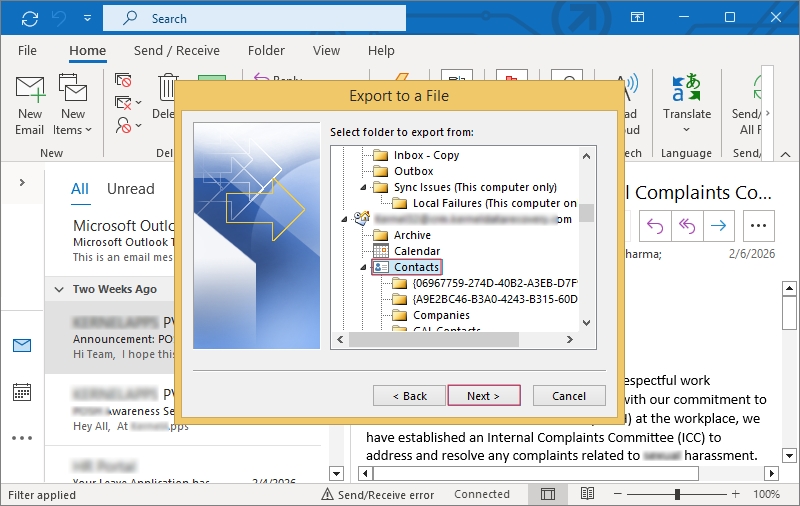Show All messages tab
The image size is (800, 506).
80,189
